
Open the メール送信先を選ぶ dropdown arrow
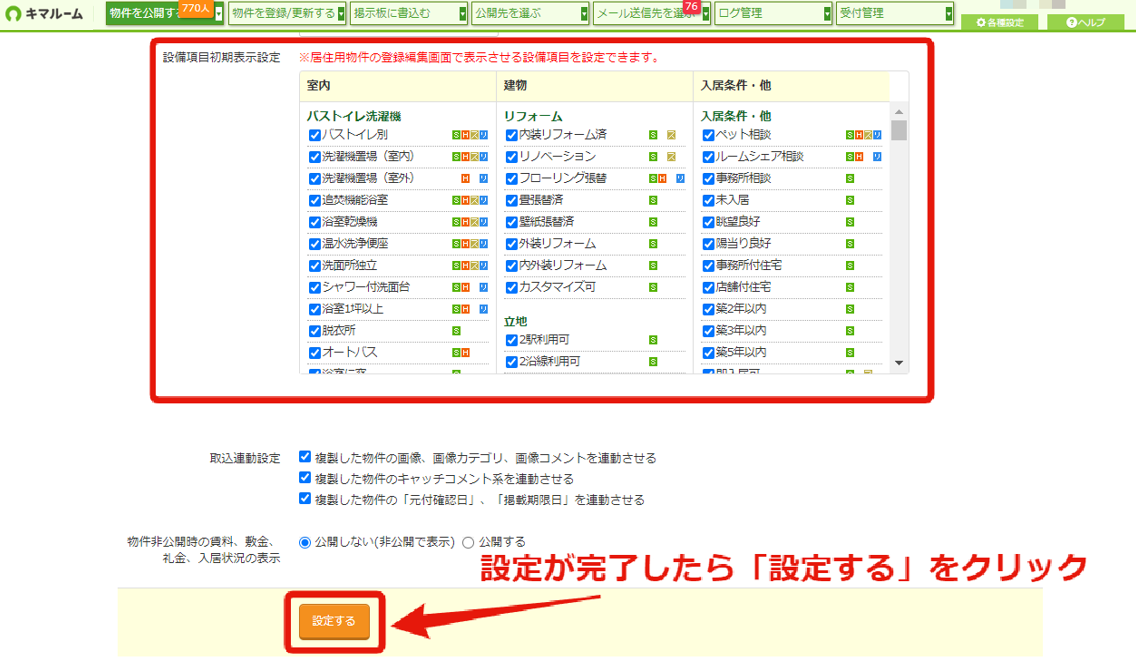coord(706,14)
